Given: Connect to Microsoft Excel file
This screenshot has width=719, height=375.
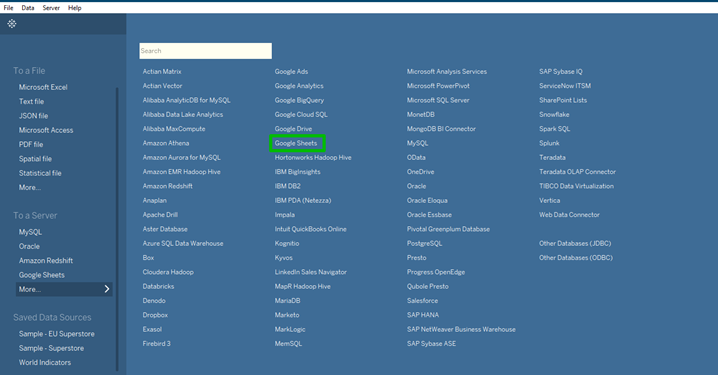Looking at the screenshot, I should coord(43,87).
